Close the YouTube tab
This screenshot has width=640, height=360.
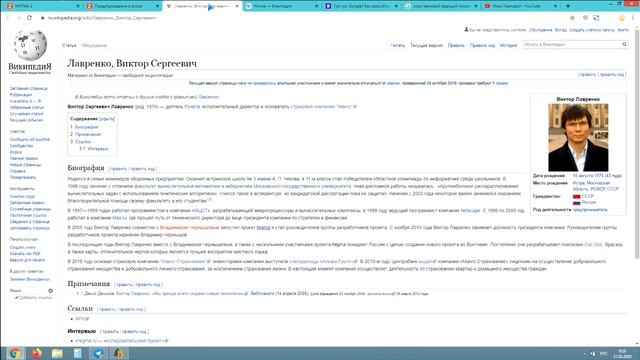(x=555, y=6)
